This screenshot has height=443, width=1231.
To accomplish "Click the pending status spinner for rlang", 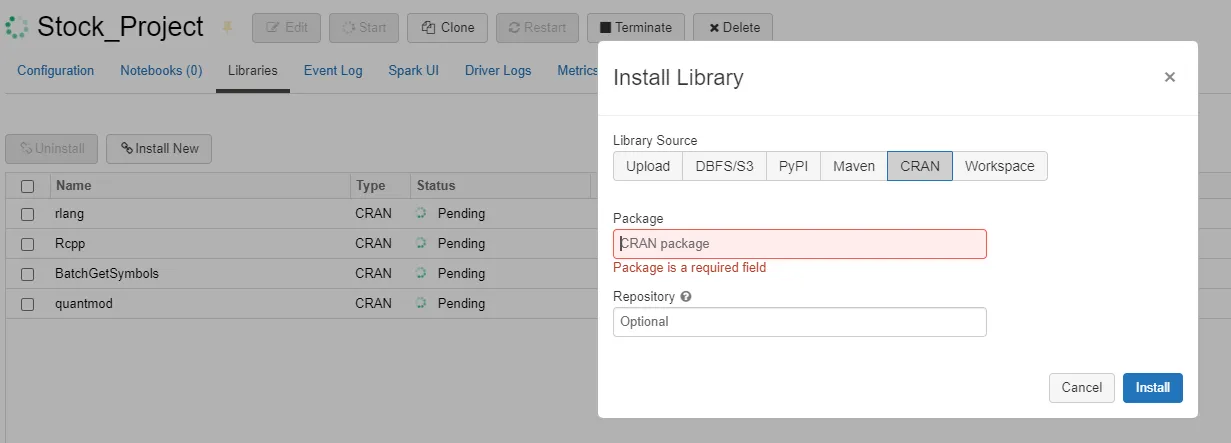I will click(421, 213).
